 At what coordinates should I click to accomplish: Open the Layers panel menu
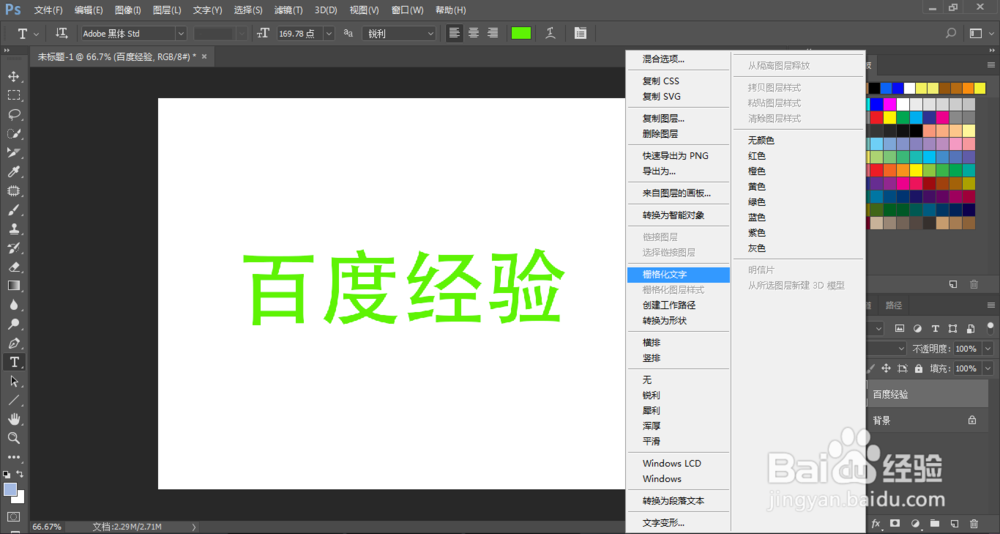[x=990, y=306]
